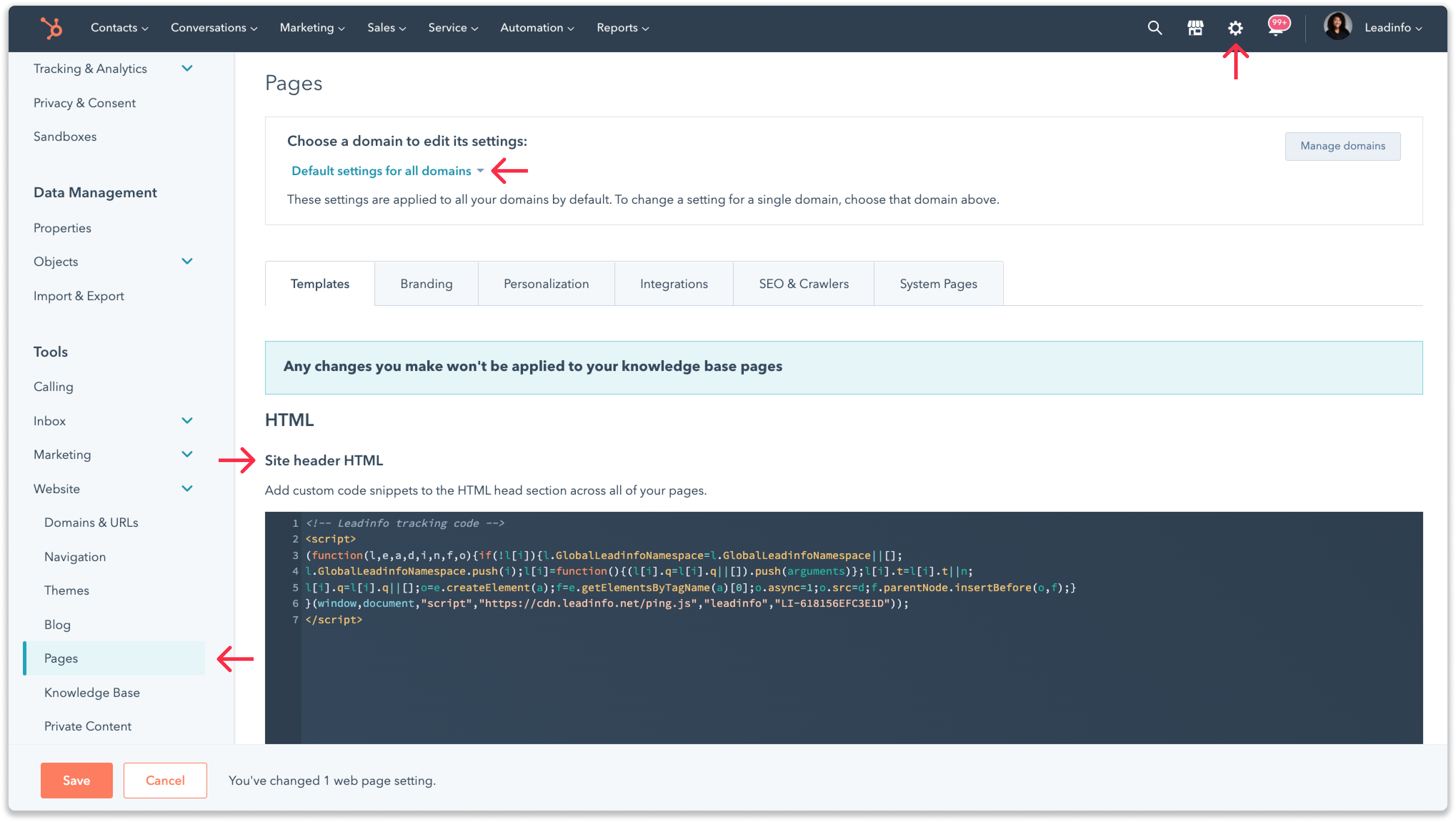The height and width of the screenshot is (822, 1456).
Task: Go to Privacy & Consent settings
Action: (x=84, y=103)
